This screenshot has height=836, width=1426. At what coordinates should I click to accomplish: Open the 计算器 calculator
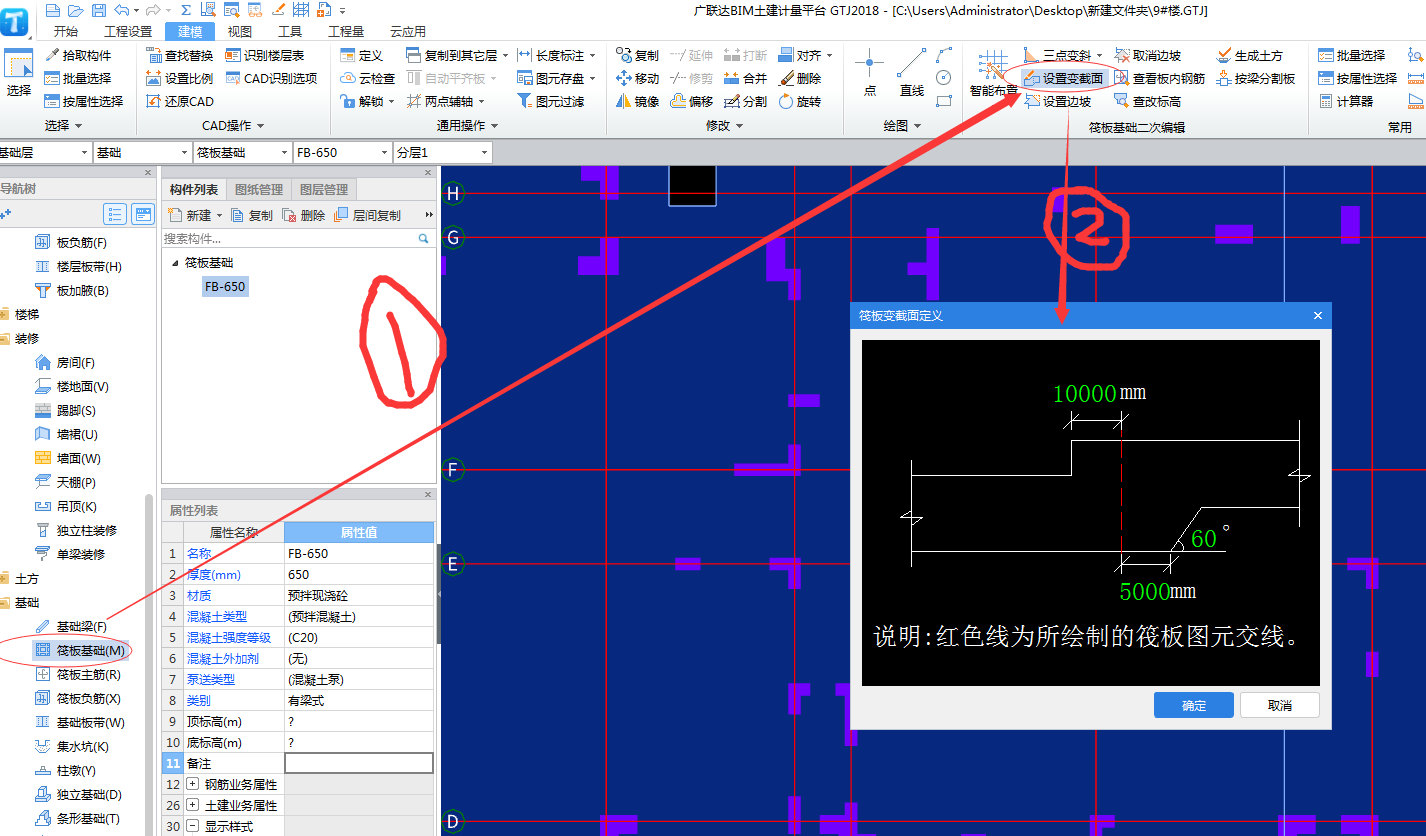[x=1345, y=101]
